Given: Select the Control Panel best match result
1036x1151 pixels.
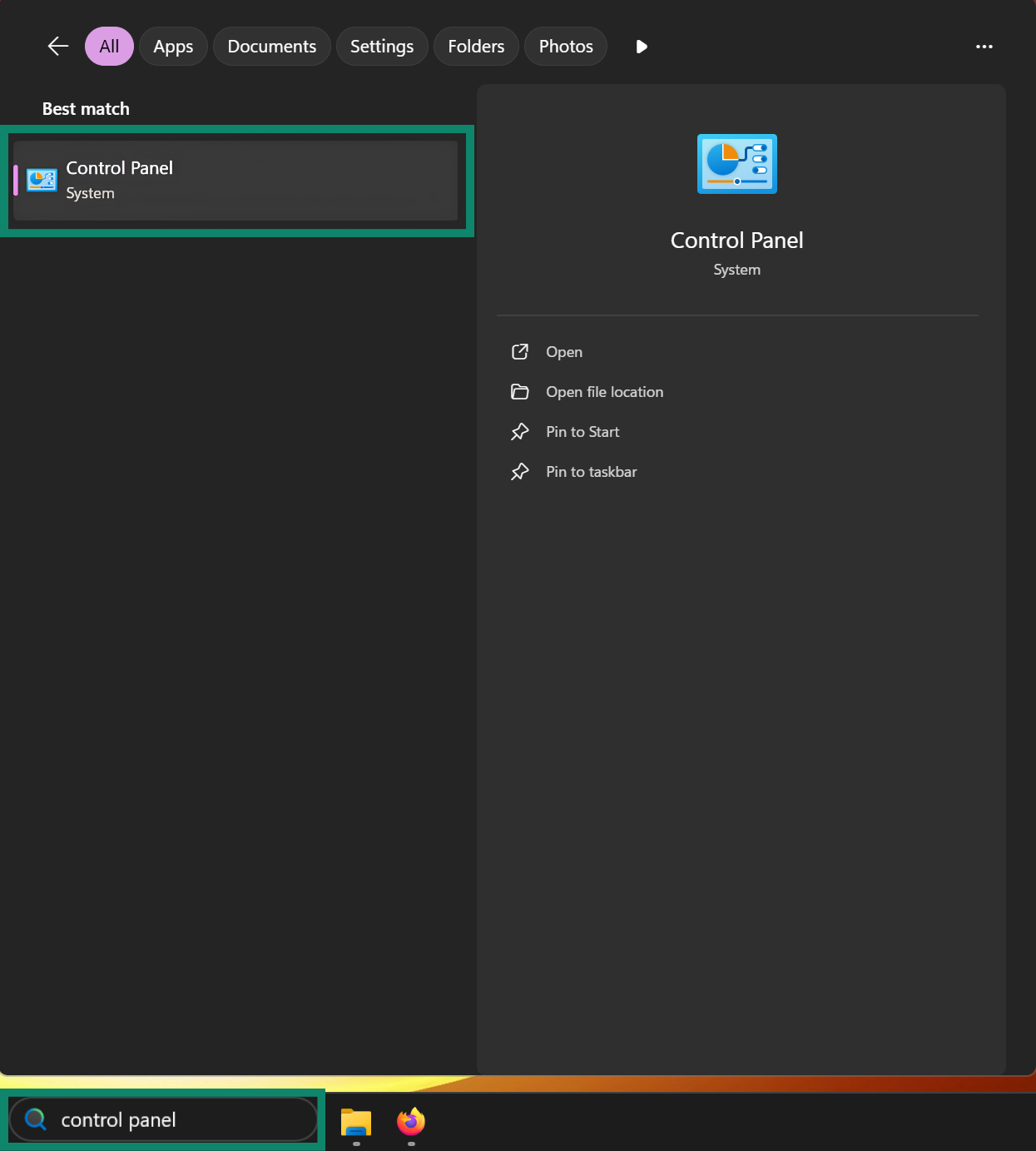Looking at the screenshot, I should 235,181.
